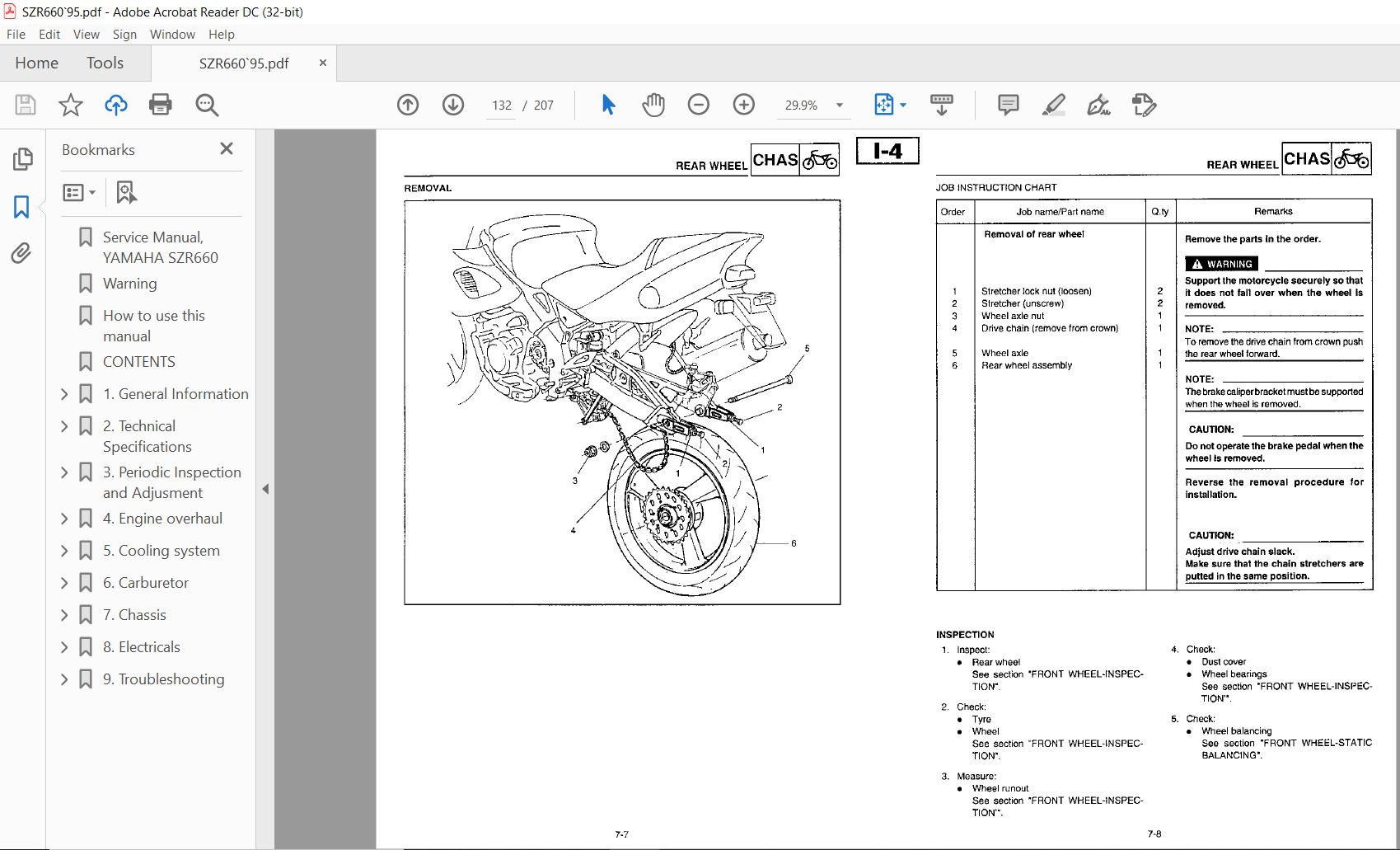Switch to the Tools tab
1400x850 pixels.
(105, 63)
